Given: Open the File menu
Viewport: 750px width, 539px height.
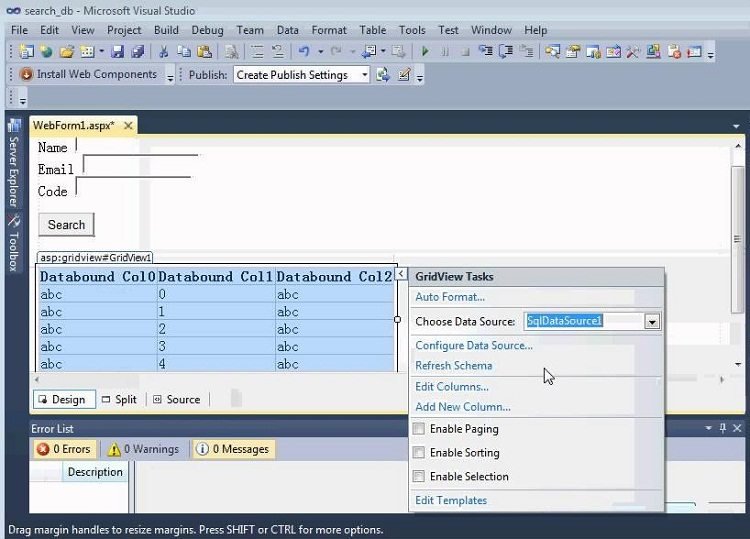Looking at the screenshot, I should point(19,30).
